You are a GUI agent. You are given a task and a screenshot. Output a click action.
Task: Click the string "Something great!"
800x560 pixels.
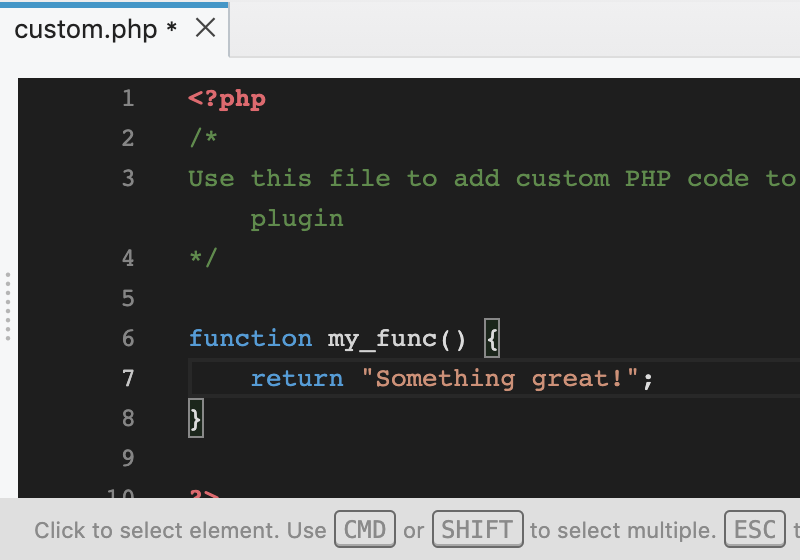500,379
